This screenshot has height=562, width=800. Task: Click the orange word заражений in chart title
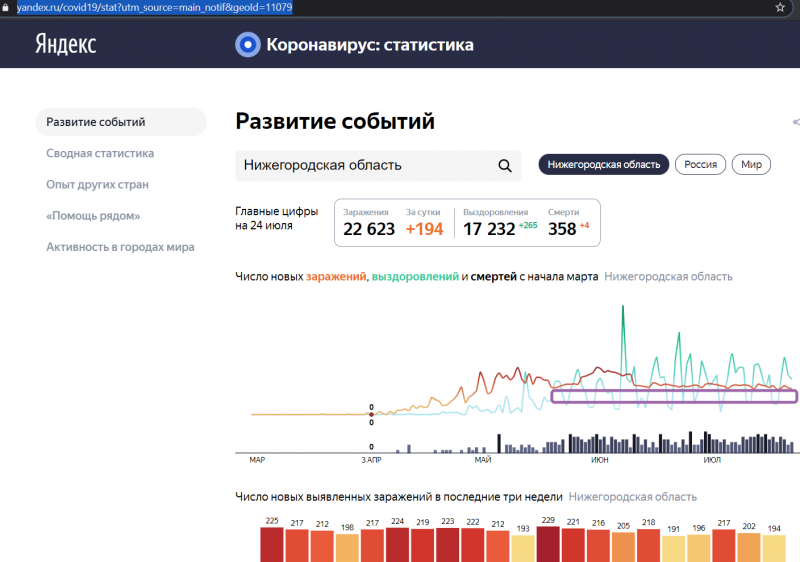(336, 276)
